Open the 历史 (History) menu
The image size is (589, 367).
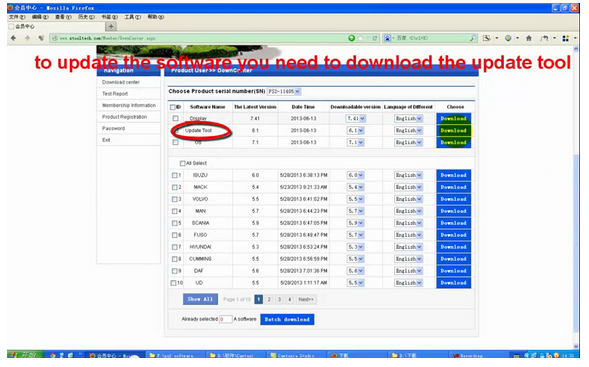[x=86, y=17]
